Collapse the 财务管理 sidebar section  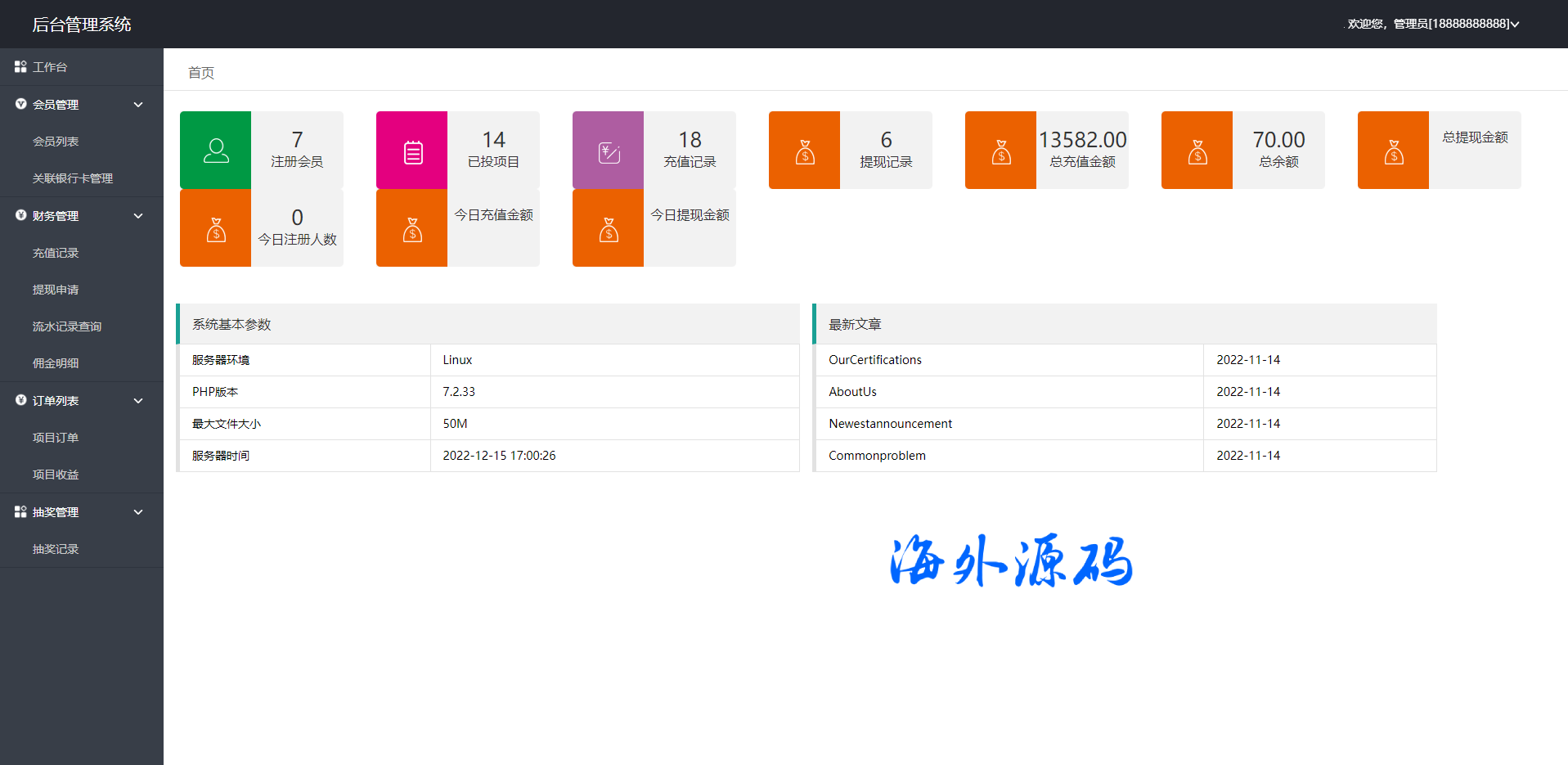[138, 216]
